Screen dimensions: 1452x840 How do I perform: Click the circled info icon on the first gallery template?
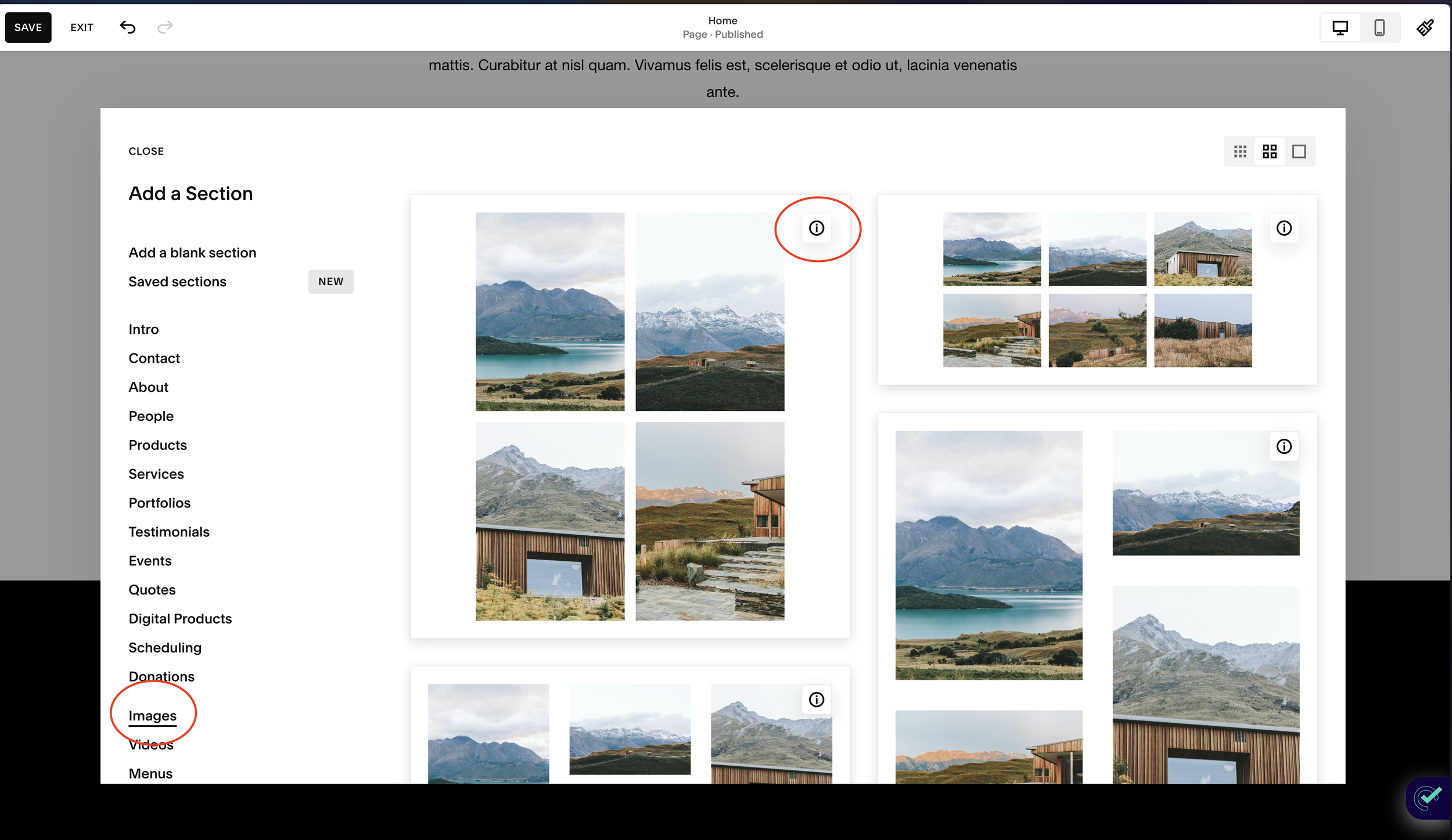[x=817, y=228]
